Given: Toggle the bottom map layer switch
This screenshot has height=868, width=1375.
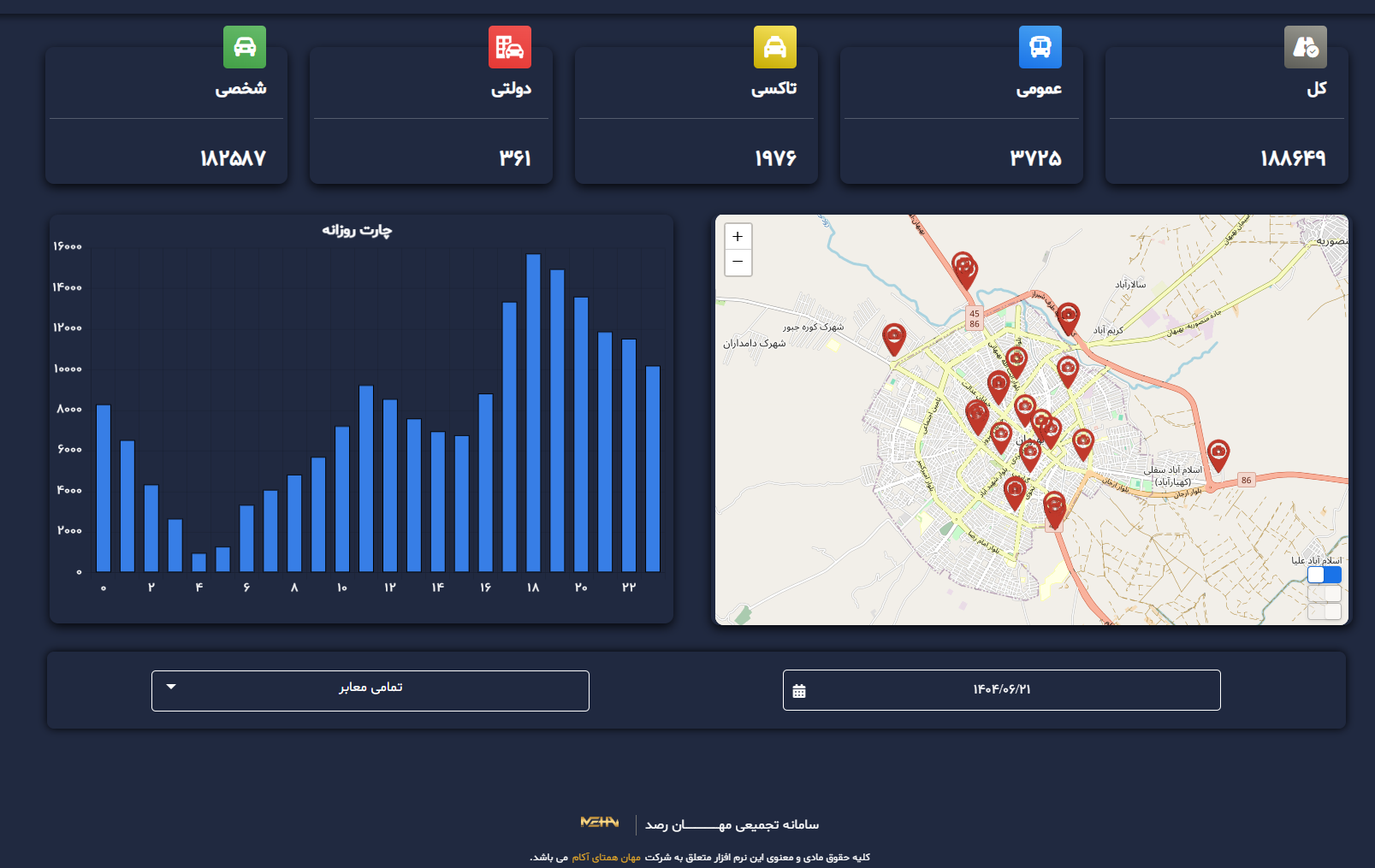Looking at the screenshot, I should pos(1325,611).
